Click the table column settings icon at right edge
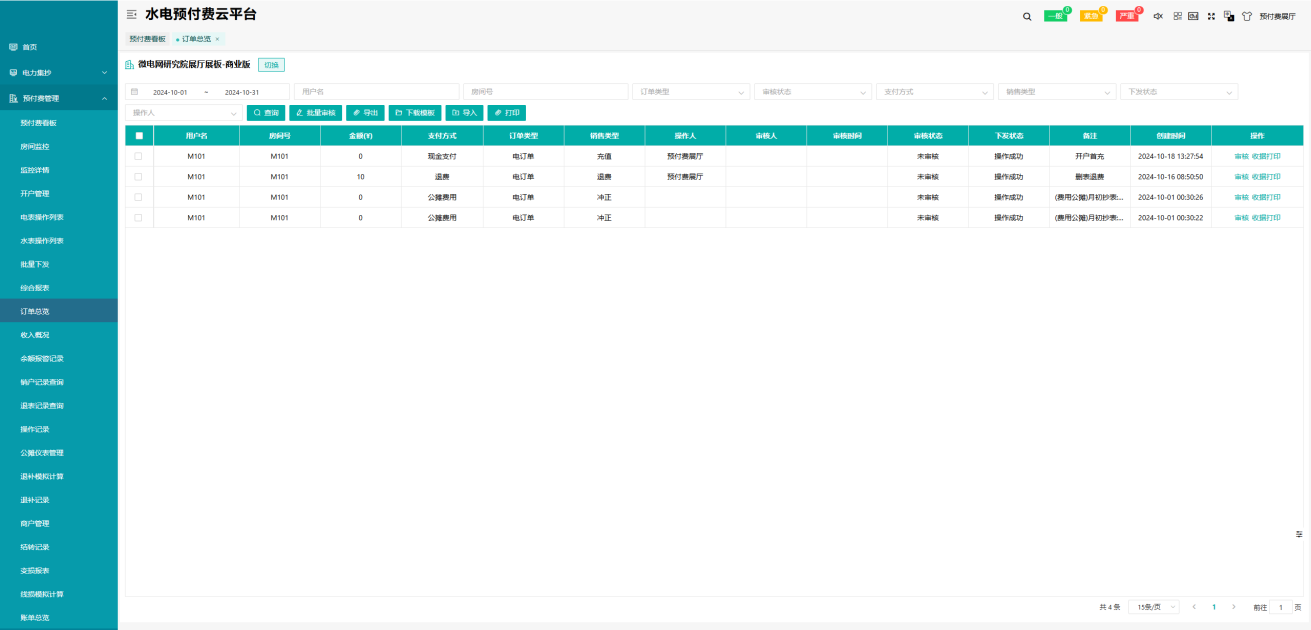1311x630 pixels. tap(1299, 534)
